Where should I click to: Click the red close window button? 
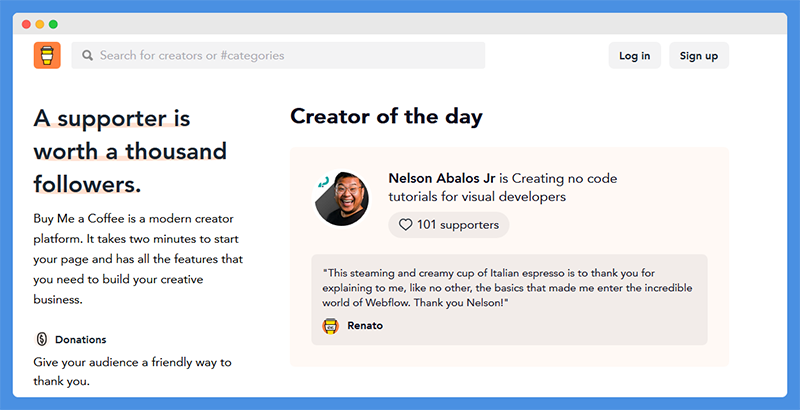click(x=27, y=24)
